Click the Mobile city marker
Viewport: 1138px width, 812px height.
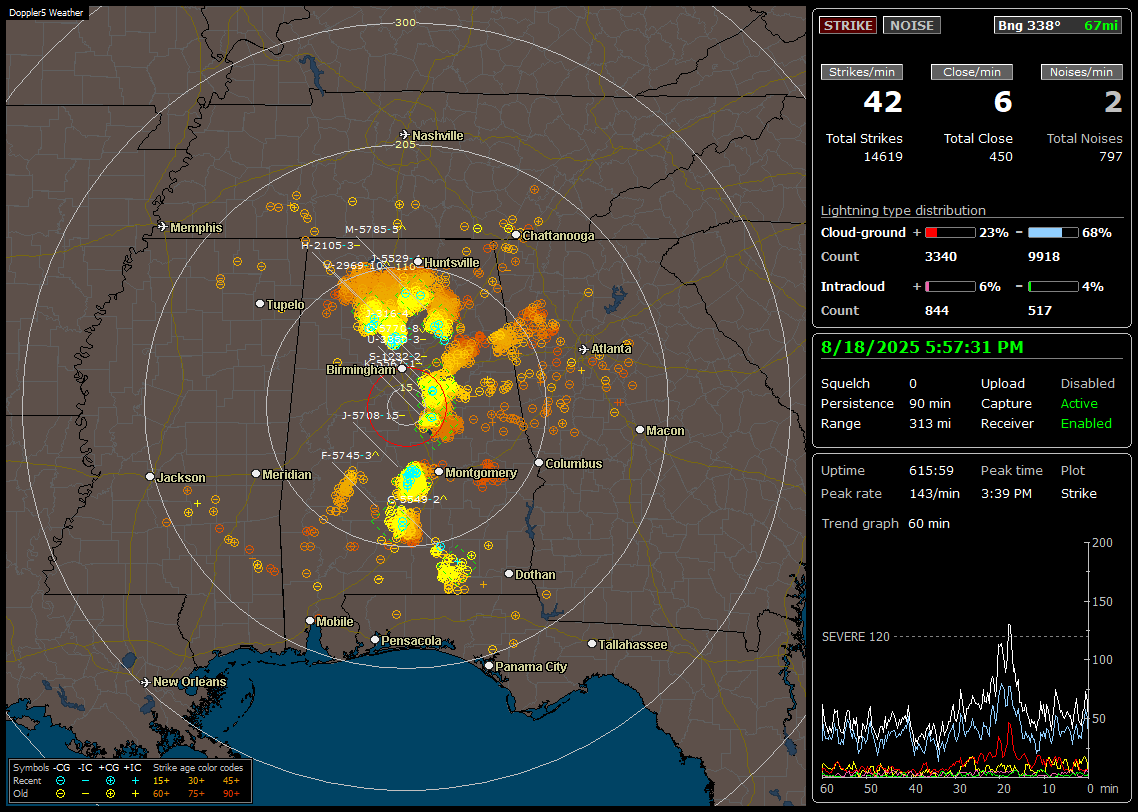(x=310, y=620)
